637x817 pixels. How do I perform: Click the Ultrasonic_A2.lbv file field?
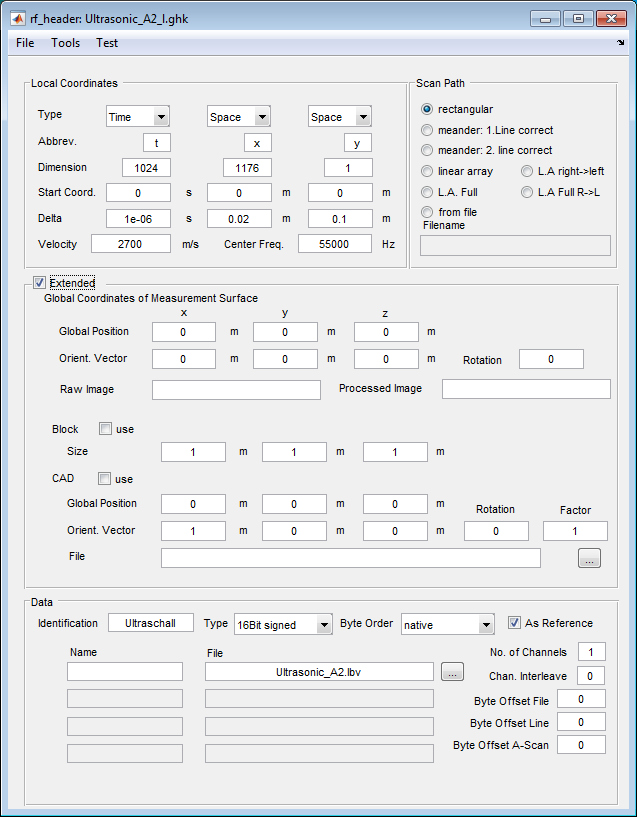(319, 672)
